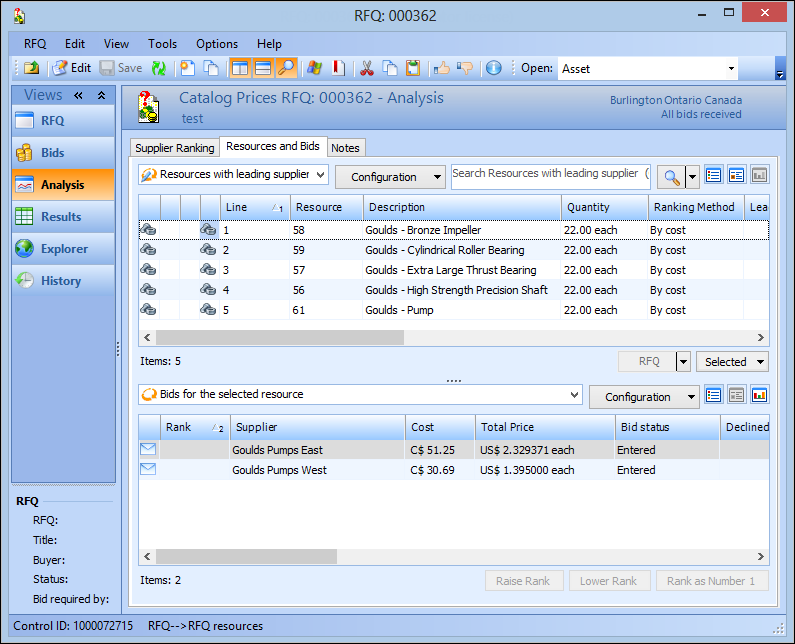Click the thumbs-up icon in toolbar
Image resolution: width=795 pixels, height=644 pixels.
[441, 68]
